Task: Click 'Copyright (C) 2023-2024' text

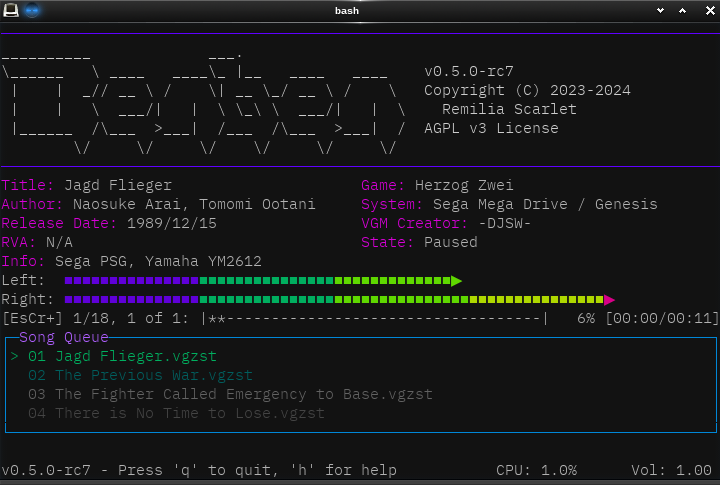Action: [x=527, y=90]
